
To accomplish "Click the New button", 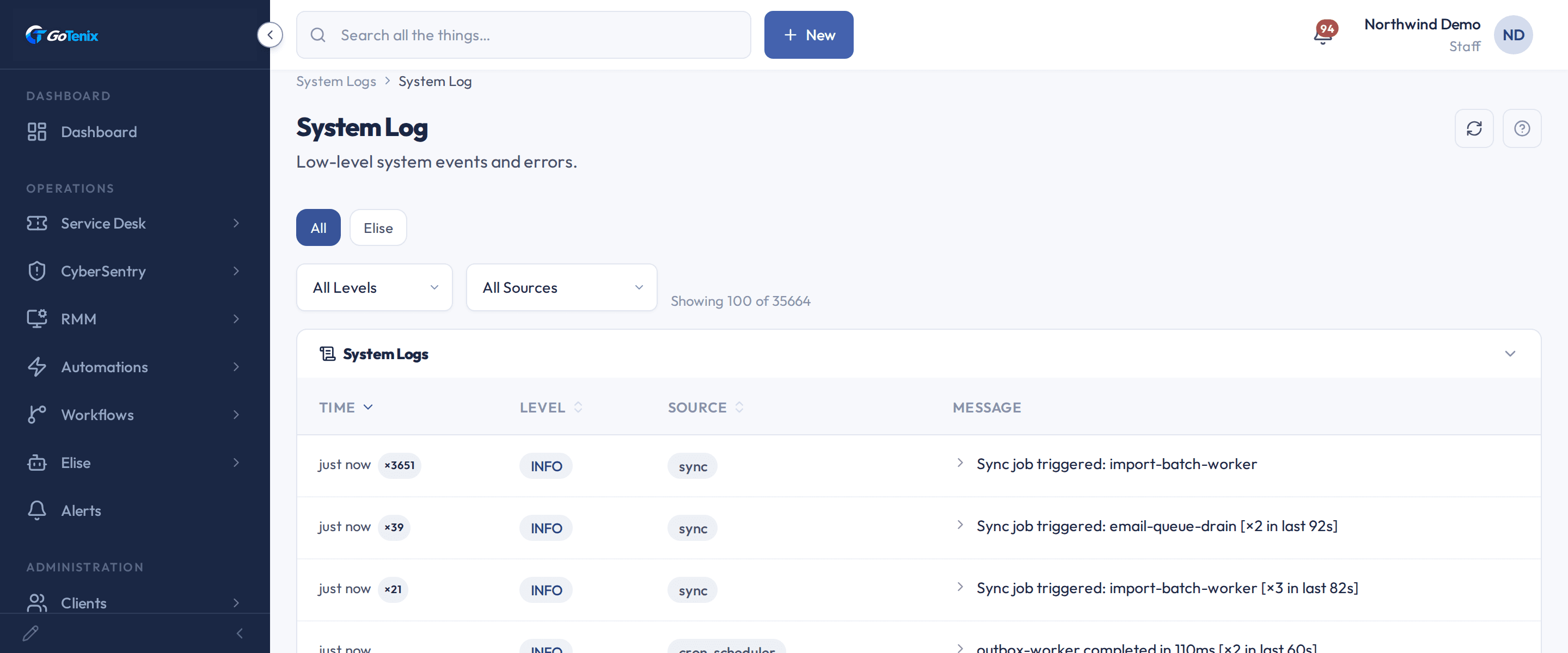I will click(x=808, y=35).
